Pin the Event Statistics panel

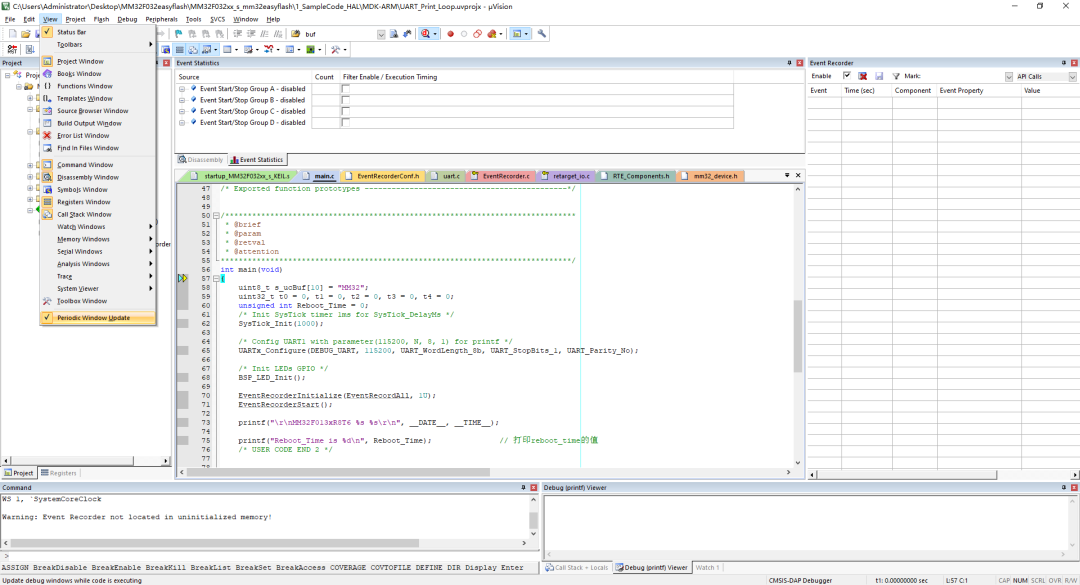(789, 63)
